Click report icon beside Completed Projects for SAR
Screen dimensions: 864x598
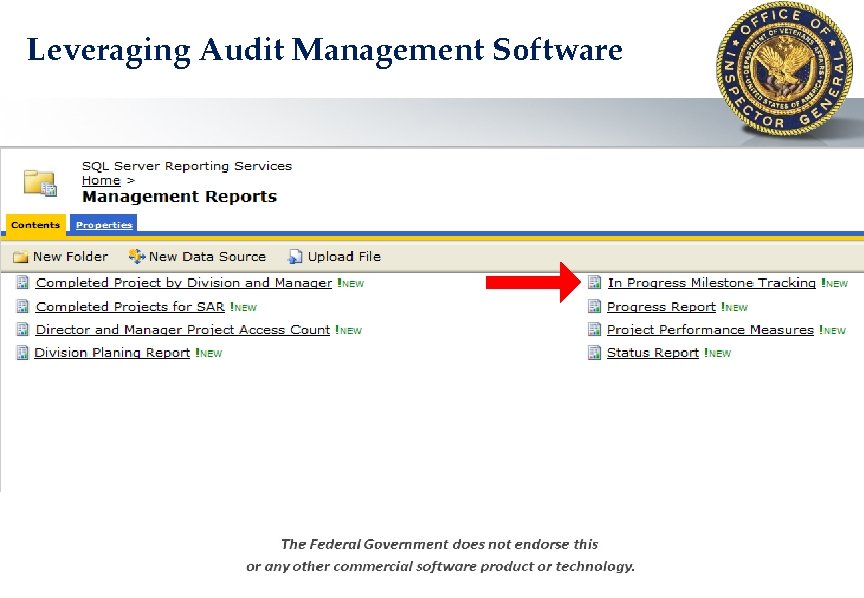point(23,306)
